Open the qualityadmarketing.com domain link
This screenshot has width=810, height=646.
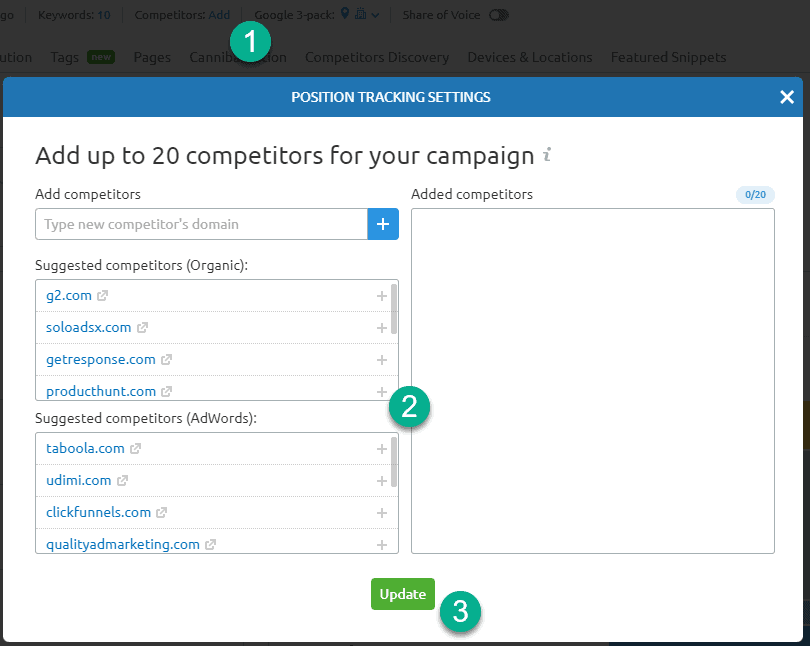(123, 544)
